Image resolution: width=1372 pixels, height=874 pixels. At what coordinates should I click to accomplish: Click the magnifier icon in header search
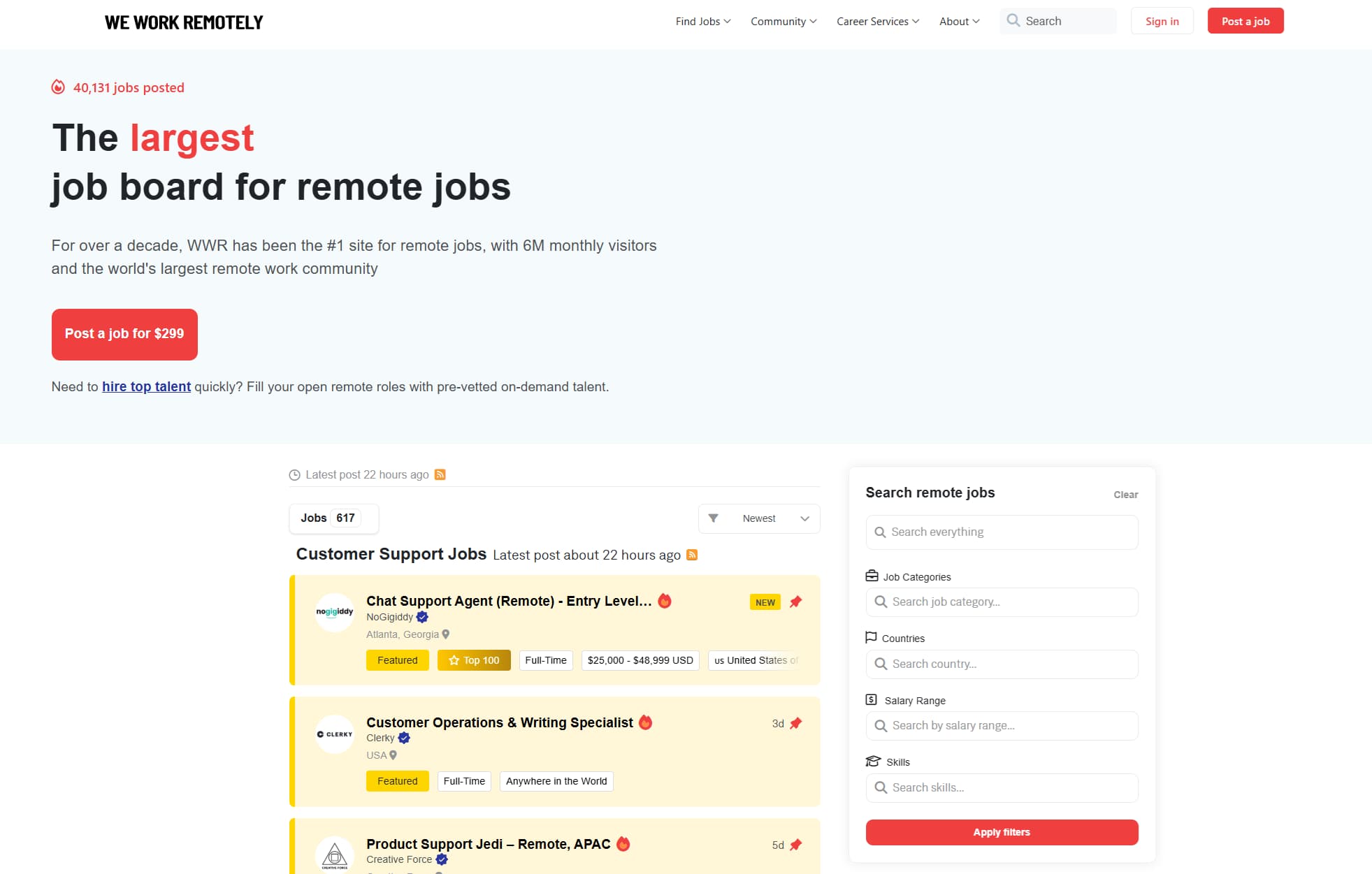(x=1013, y=21)
